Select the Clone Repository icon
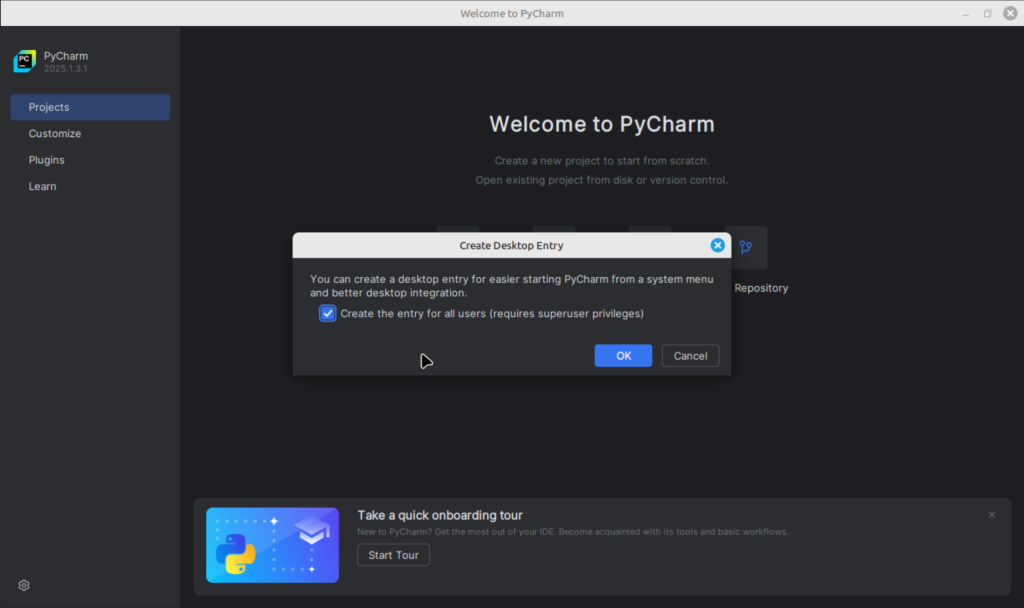 point(744,247)
